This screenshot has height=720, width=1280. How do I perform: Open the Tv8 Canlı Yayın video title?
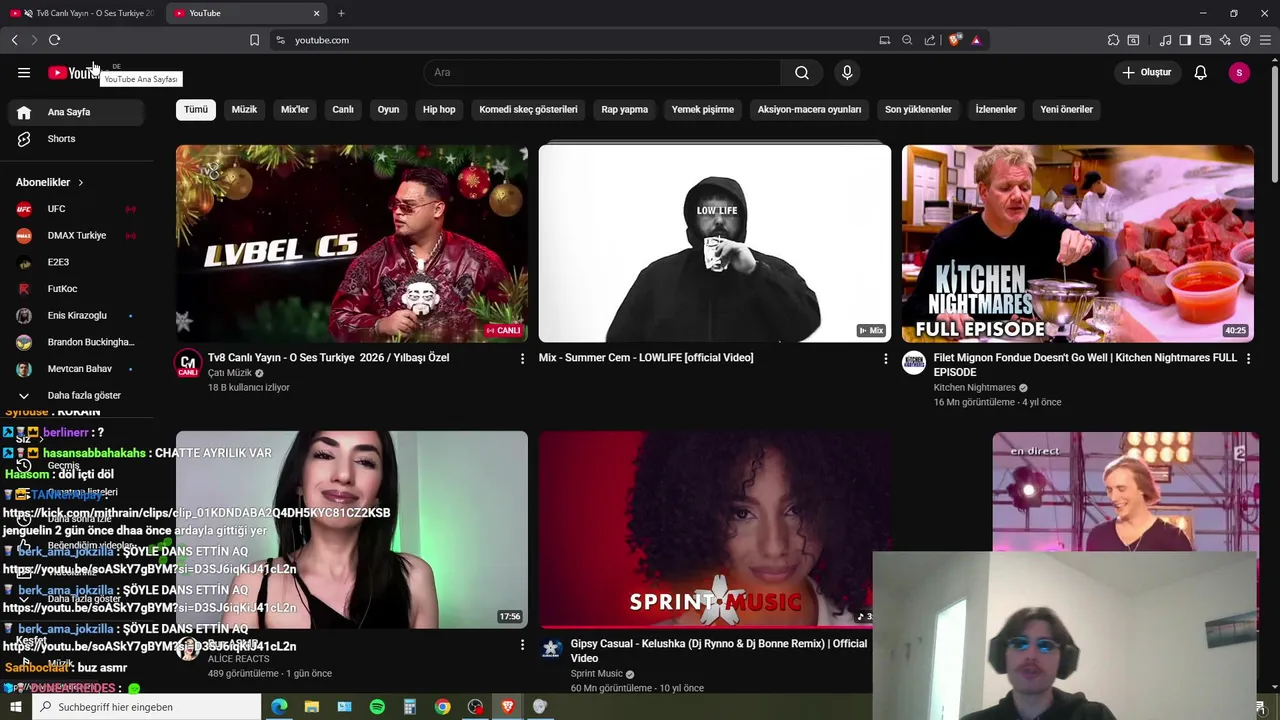[328, 357]
